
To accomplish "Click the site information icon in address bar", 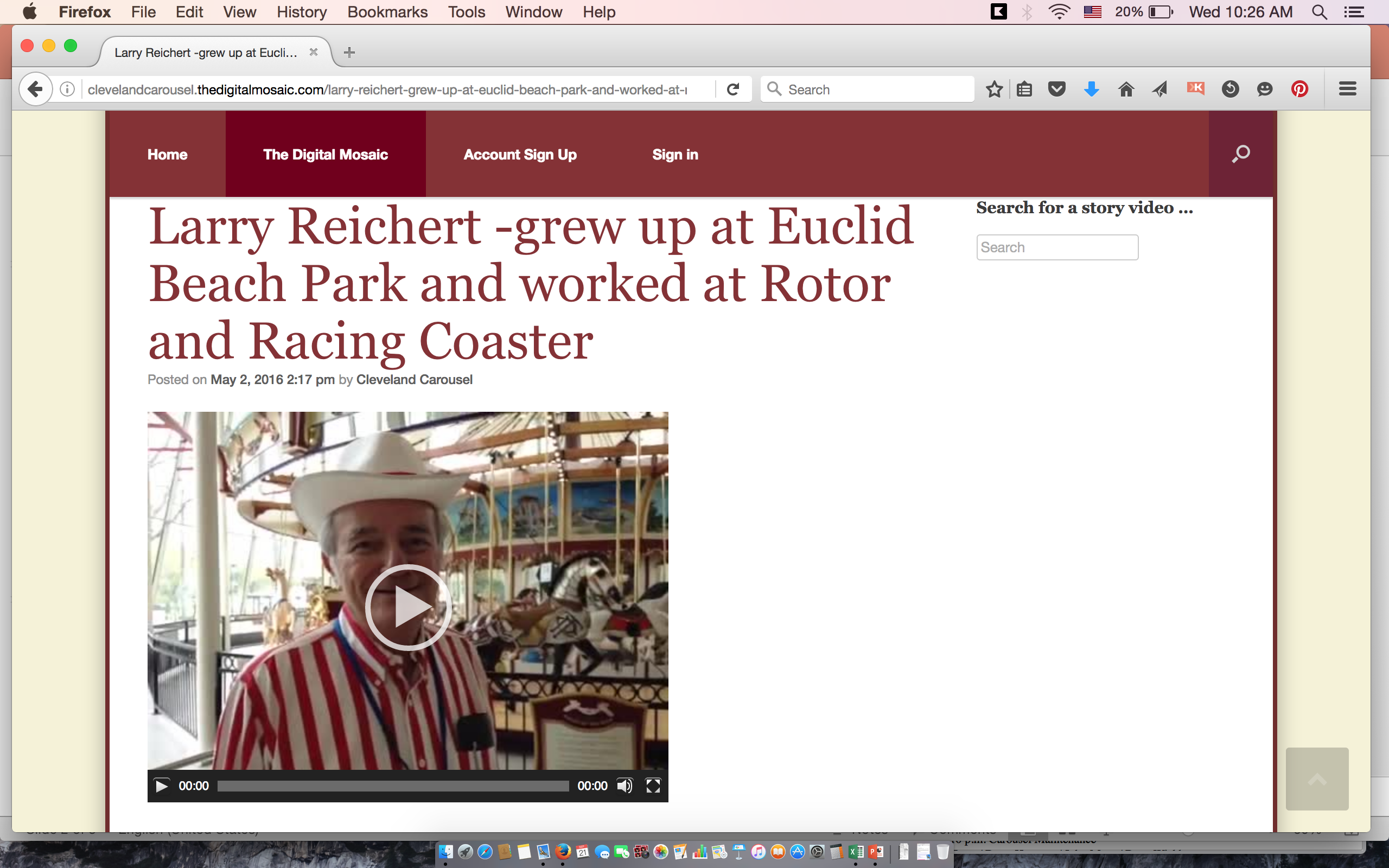I will coord(67,89).
